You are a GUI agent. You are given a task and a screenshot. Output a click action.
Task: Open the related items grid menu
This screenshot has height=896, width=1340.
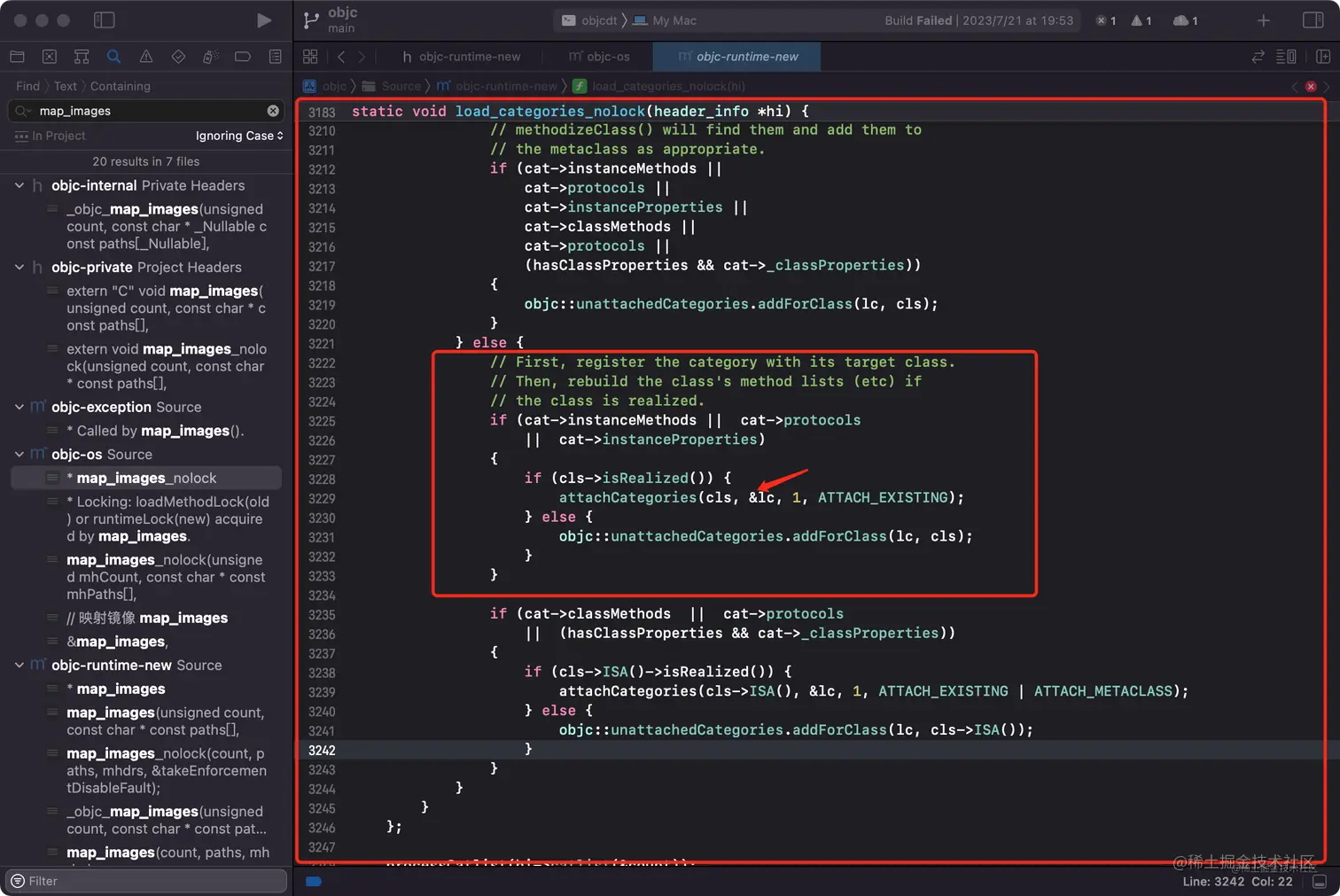pos(310,57)
